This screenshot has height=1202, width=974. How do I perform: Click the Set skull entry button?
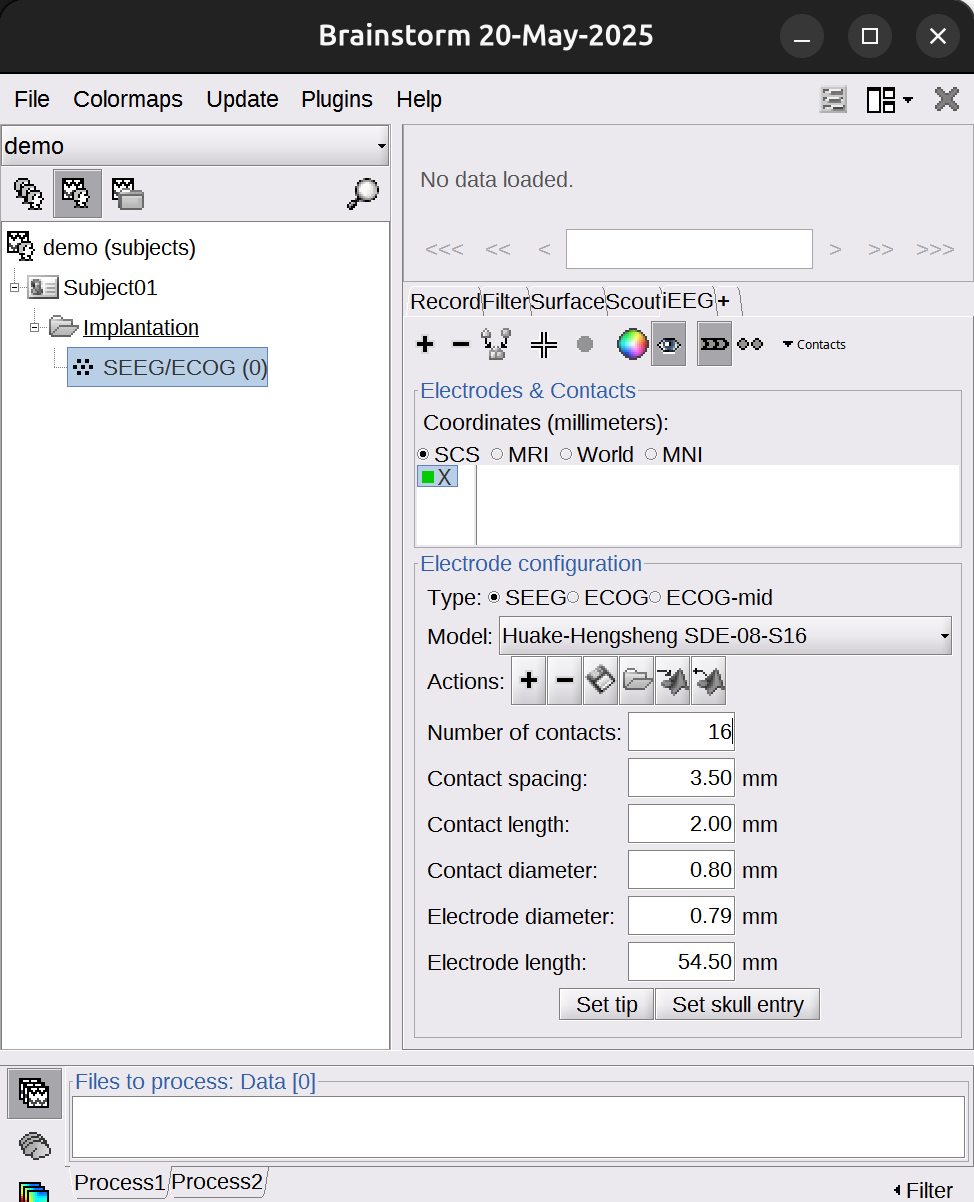(x=737, y=1004)
